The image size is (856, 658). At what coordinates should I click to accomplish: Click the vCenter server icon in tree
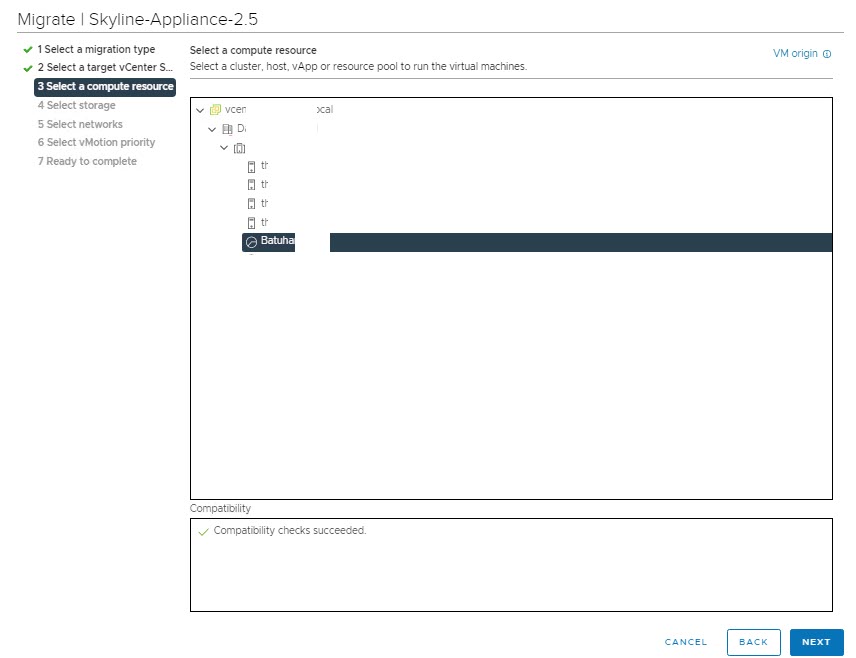(216, 110)
